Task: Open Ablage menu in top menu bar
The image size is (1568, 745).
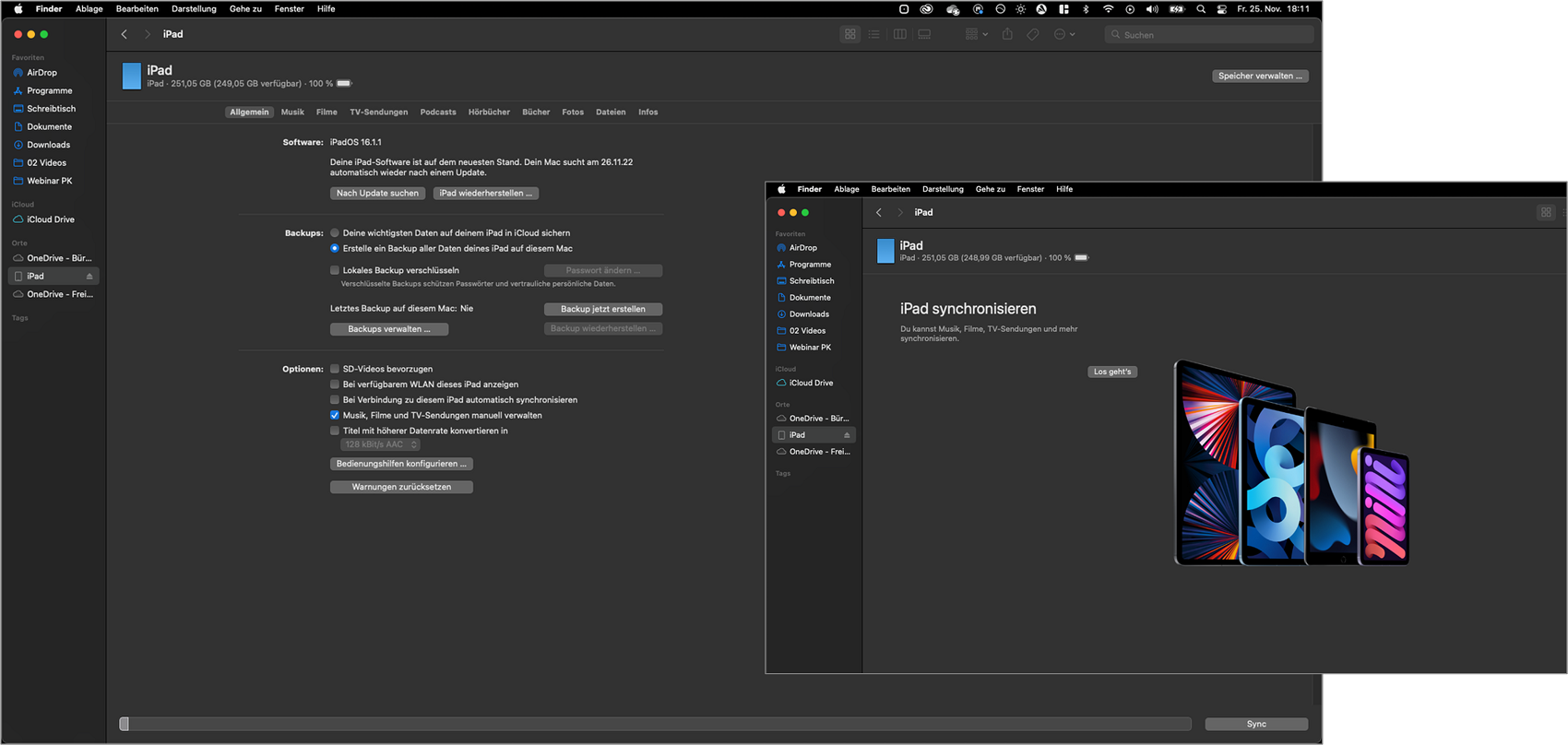Action: [89, 8]
